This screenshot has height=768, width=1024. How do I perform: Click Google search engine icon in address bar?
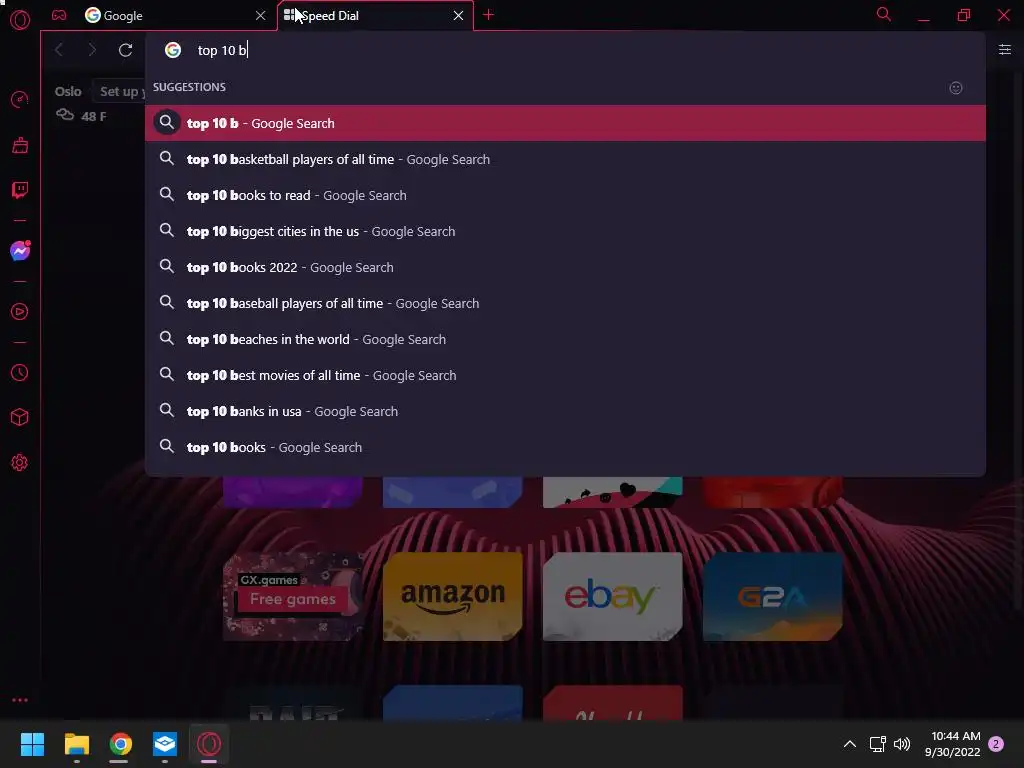(x=172, y=50)
